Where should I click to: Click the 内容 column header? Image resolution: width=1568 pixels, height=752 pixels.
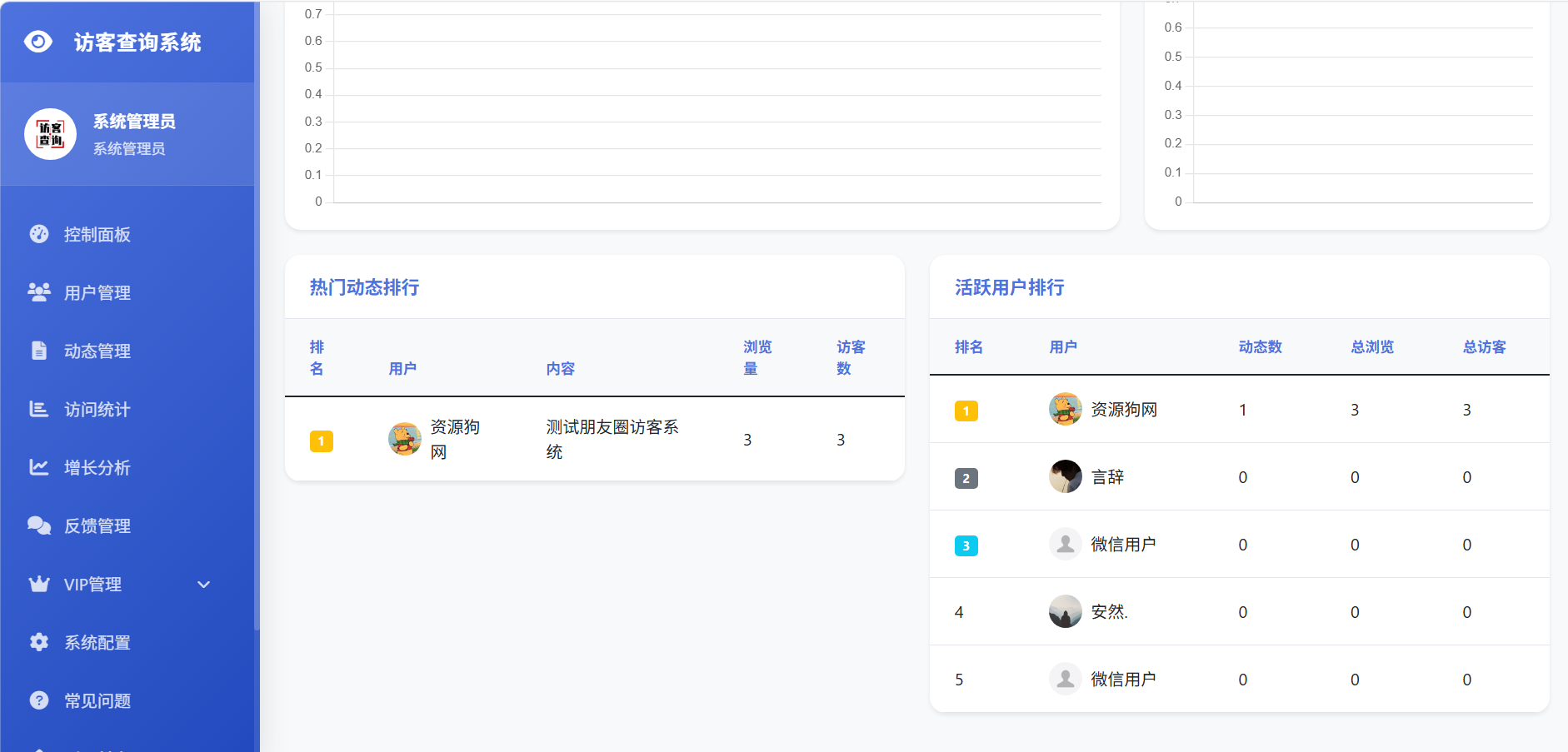560,368
